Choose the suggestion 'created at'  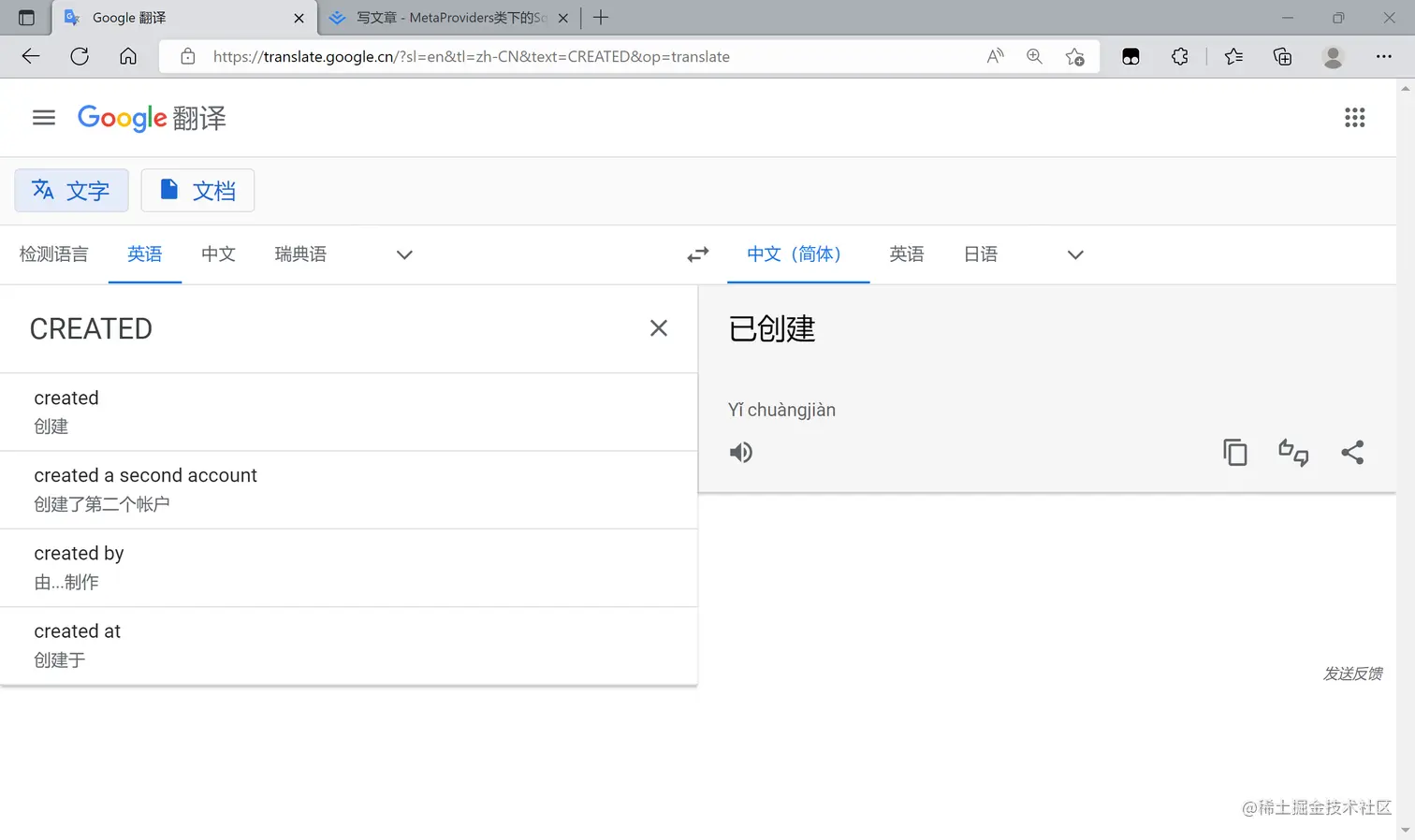(x=348, y=645)
